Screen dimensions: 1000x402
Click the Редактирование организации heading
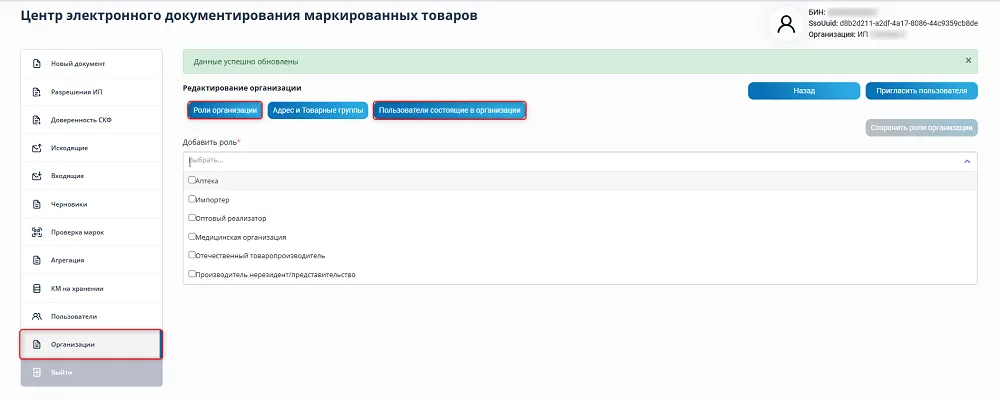click(x=242, y=88)
